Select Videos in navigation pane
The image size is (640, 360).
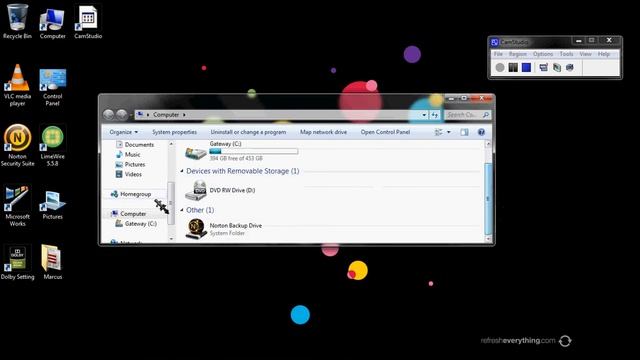pos(129,174)
